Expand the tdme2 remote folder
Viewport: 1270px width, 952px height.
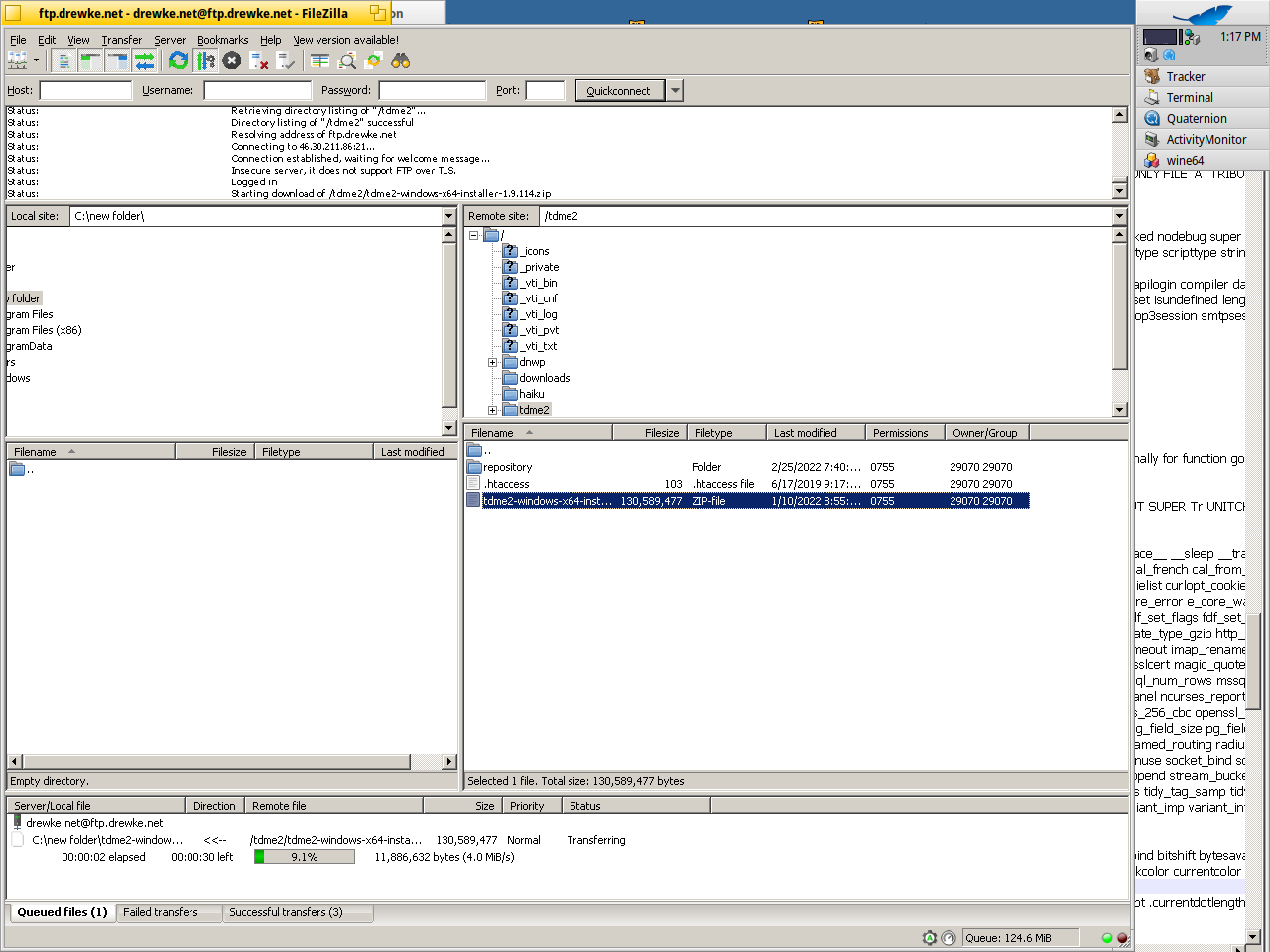[x=493, y=410]
